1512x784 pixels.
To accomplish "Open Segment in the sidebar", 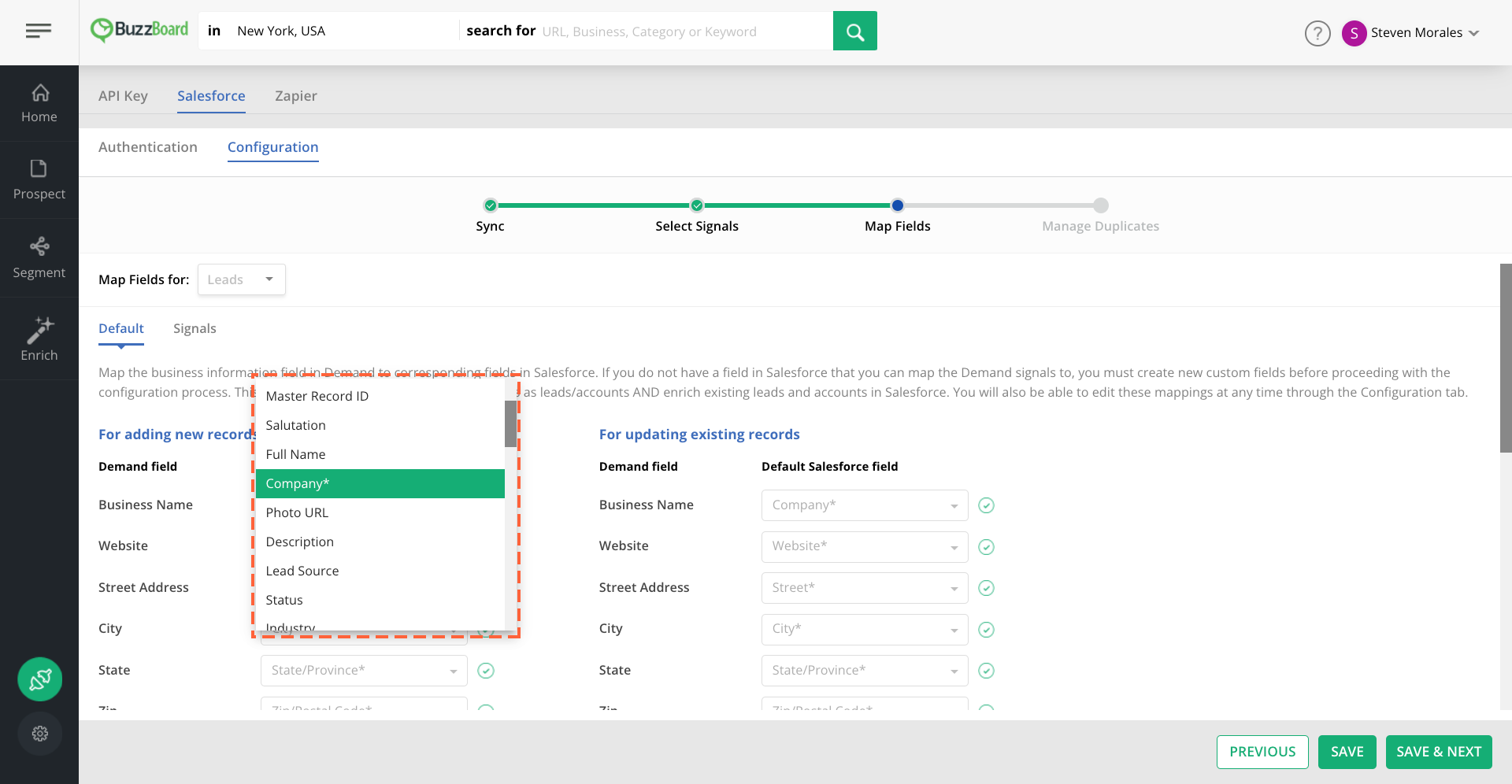I will pos(39,258).
